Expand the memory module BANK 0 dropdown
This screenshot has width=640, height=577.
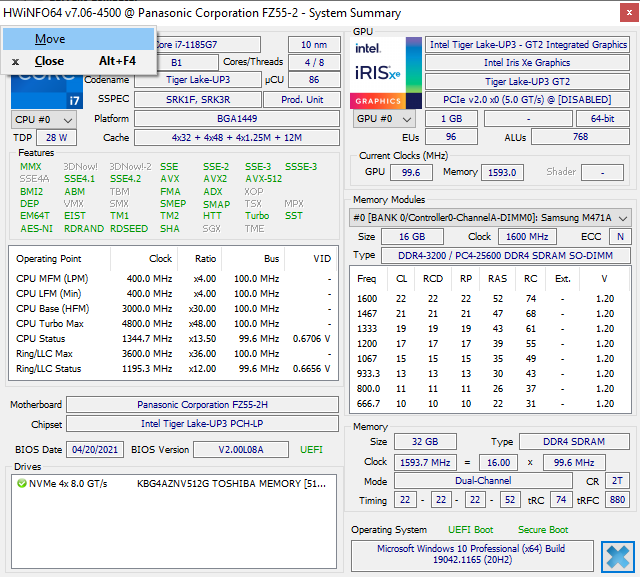pyautogui.click(x=490, y=217)
